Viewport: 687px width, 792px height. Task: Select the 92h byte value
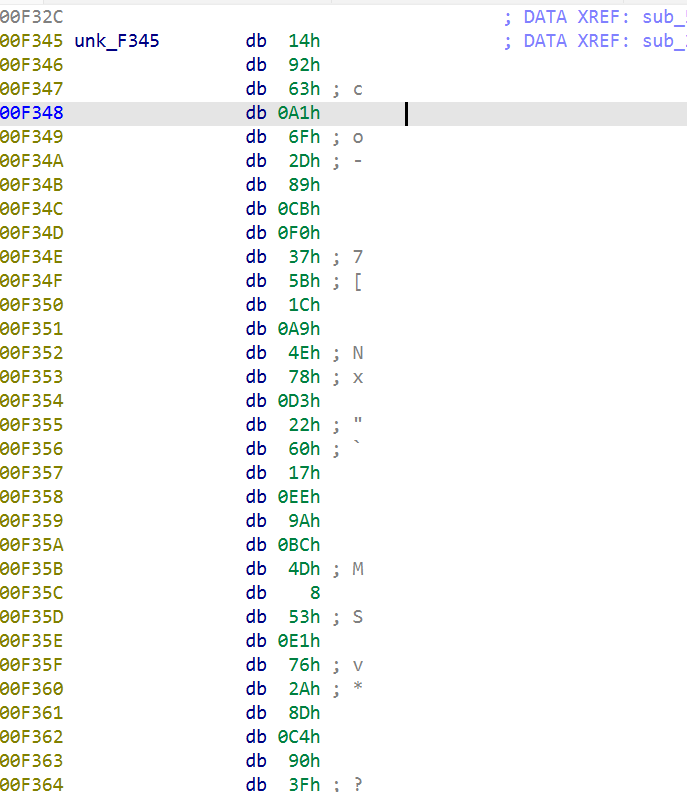coord(304,65)
